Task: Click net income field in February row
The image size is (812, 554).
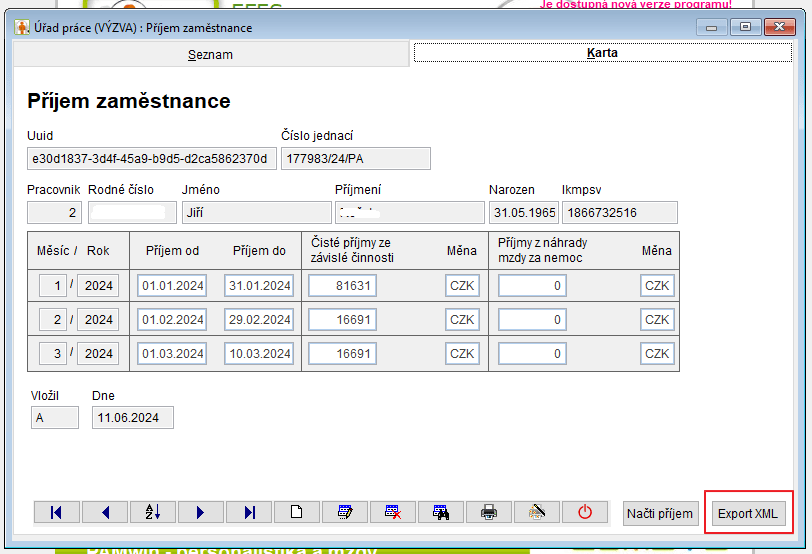Action: point(342,319)
